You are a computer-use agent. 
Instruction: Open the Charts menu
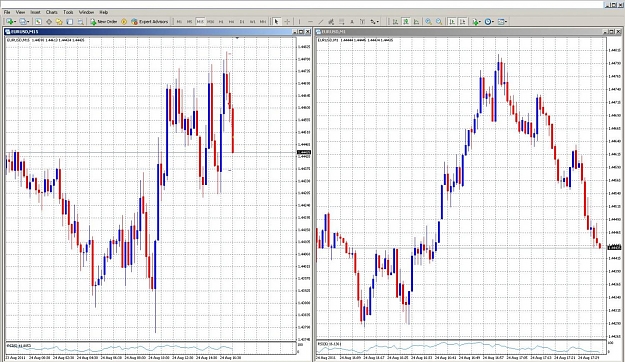tap(52, 12)
